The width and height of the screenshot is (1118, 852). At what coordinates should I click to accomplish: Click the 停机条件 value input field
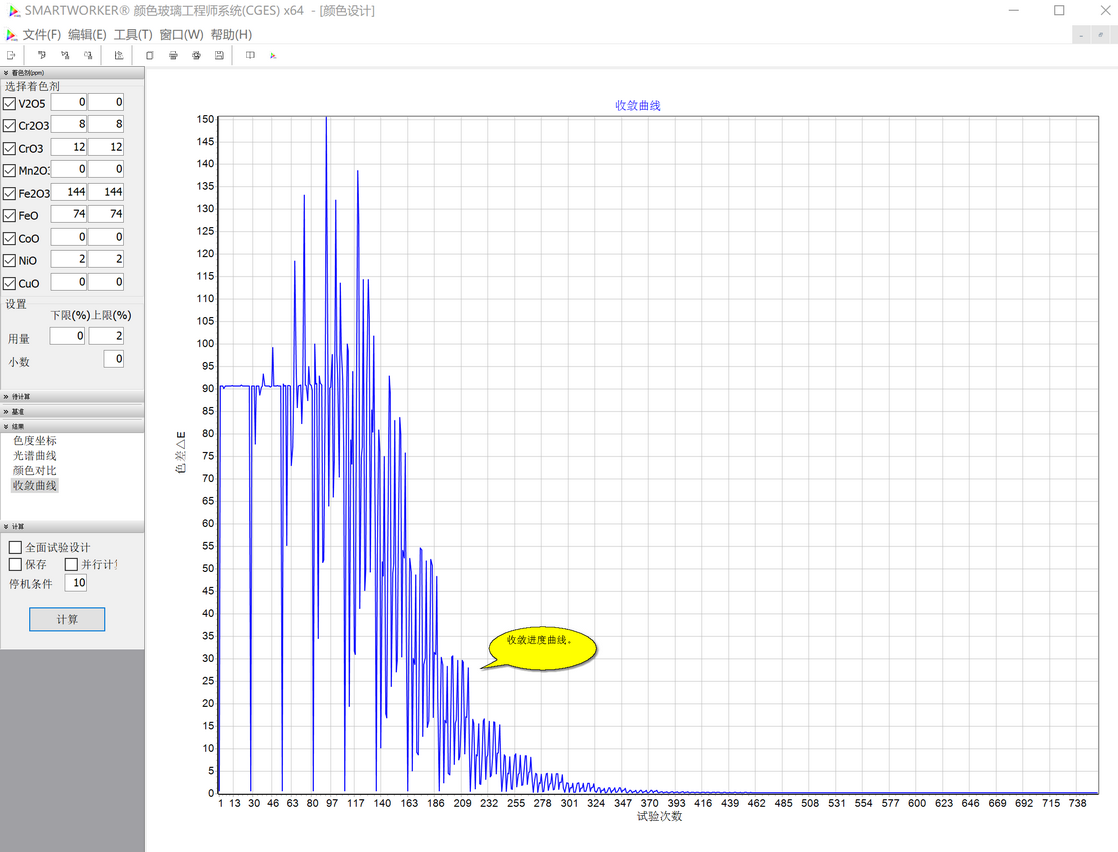click(76, 582)
